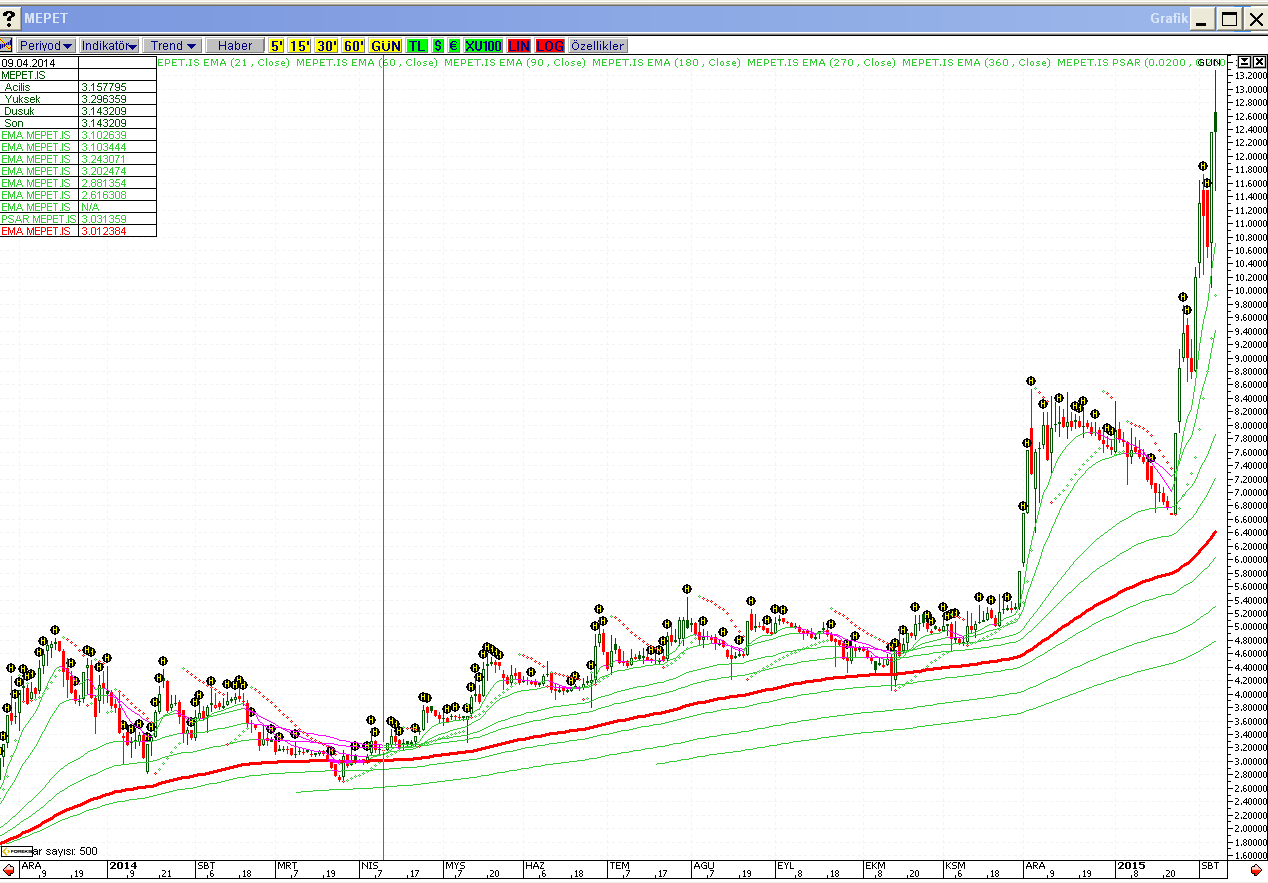
Task: Expand the Trend dropdown
Action: [173, 46]
